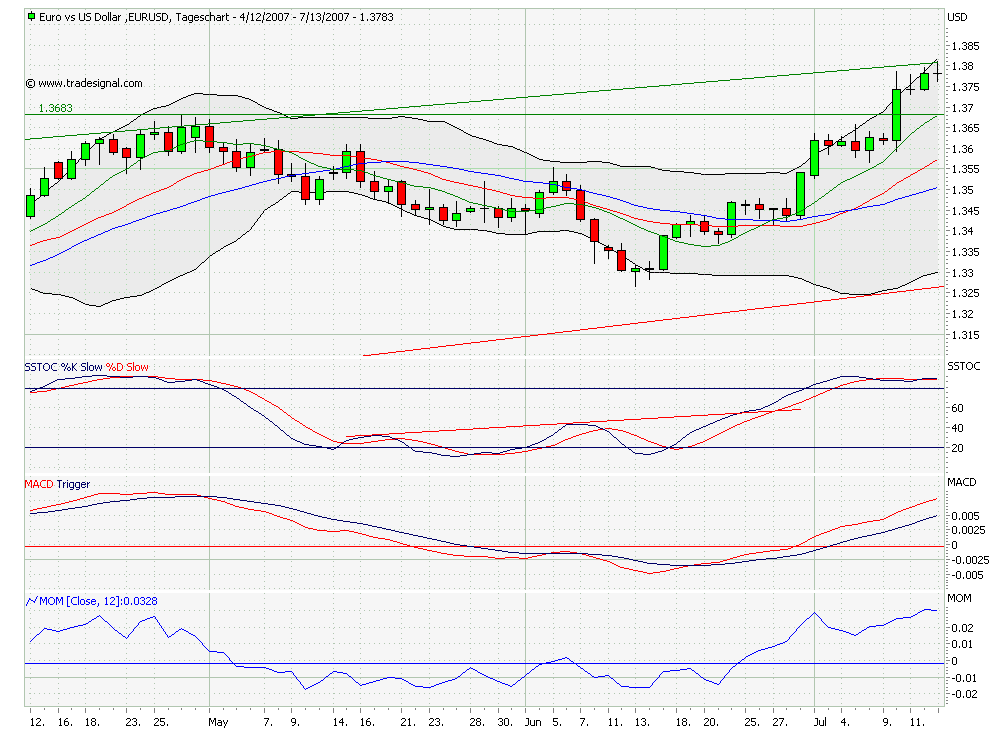Image resolution: width=1003 pixels, height=739 pixels.
Task: Click the 0.02 value on the MOM axis
Action: (963, 628)
